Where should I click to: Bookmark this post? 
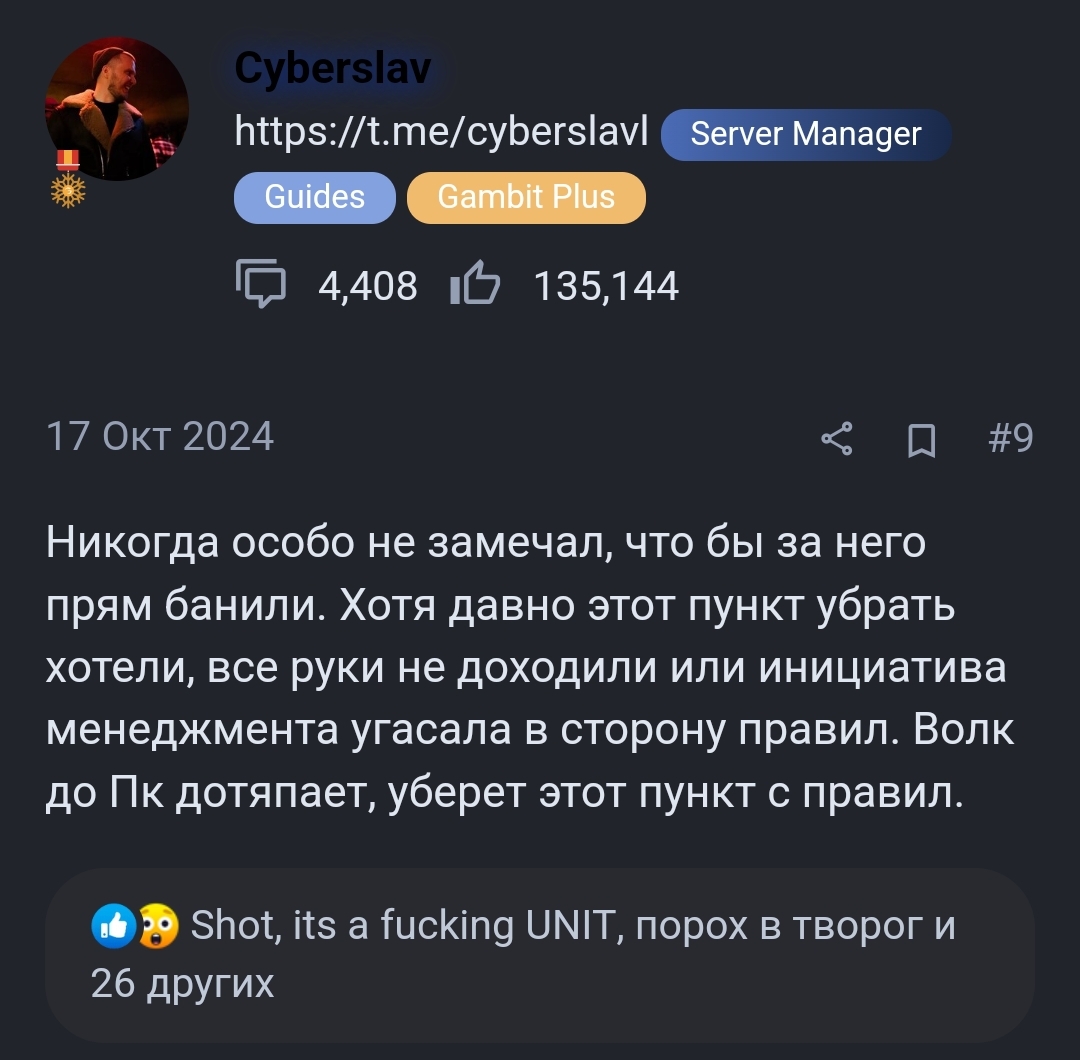coord(922,440)
